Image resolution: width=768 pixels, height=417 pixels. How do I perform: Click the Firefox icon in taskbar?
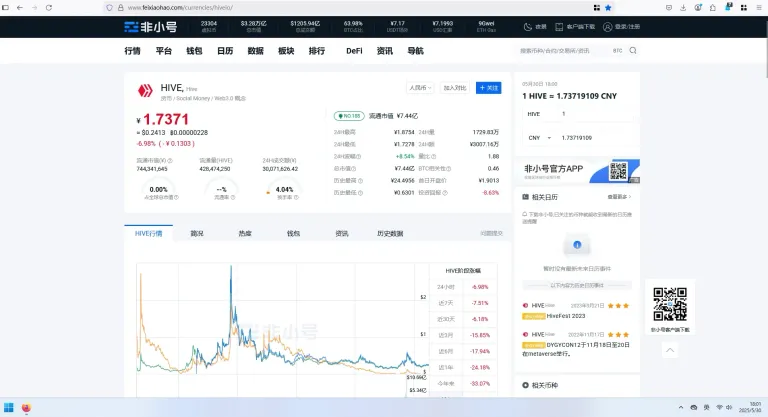point(26,408)
